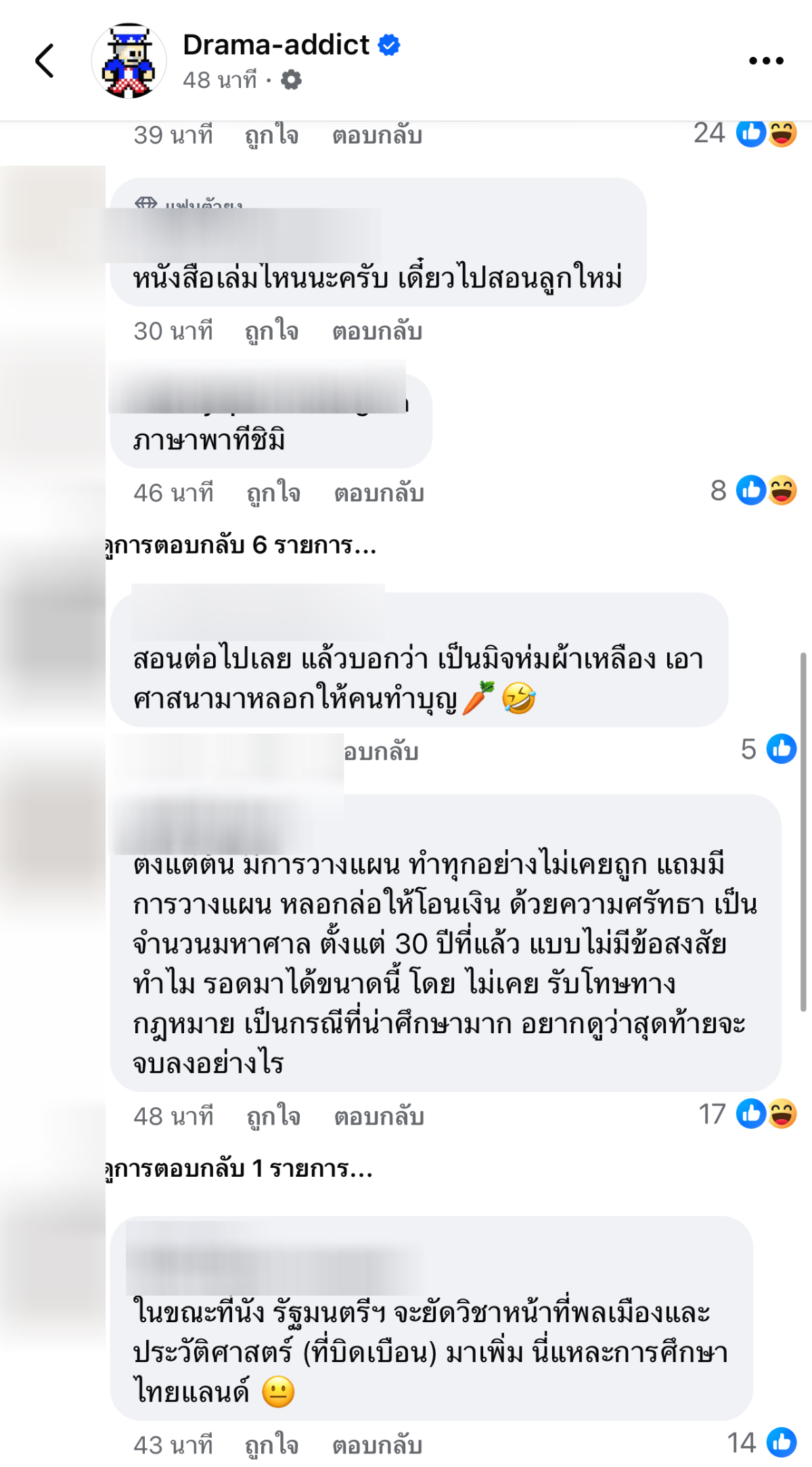Image resolution: width=812 pixels, height=1467 pixels.
Task: View reactions on comment with 8 likes
Action: 753,491
